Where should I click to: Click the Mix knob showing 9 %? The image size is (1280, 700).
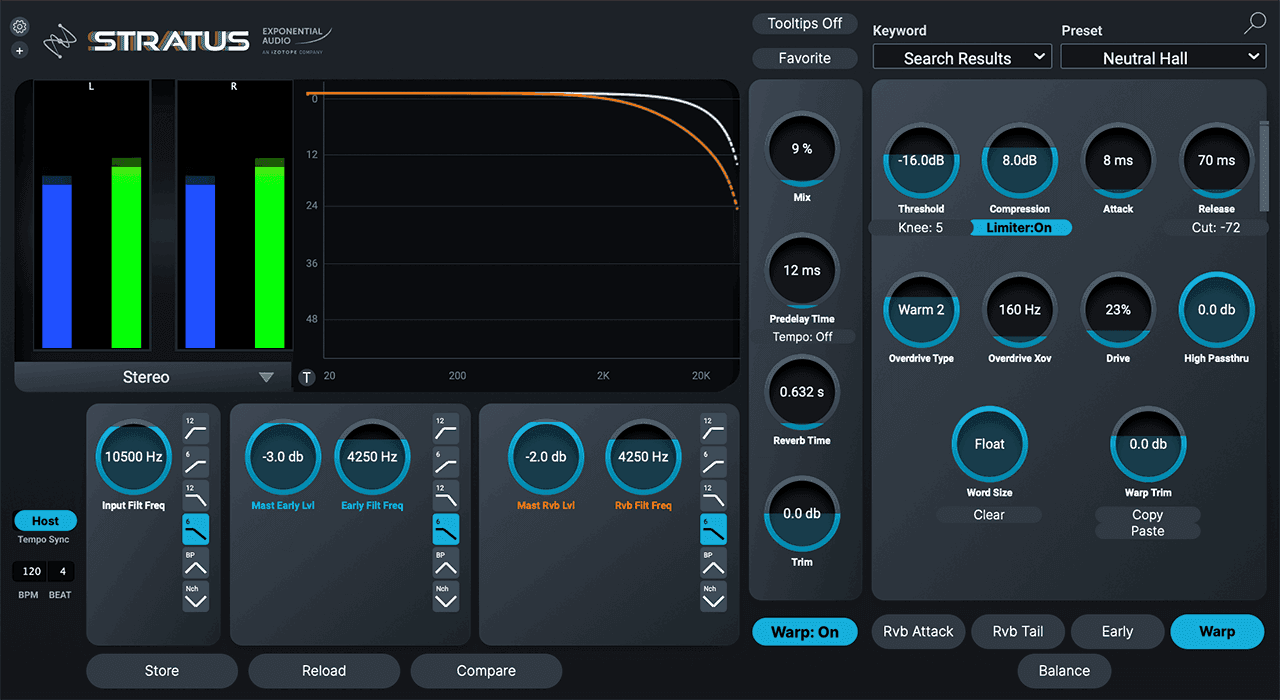(802, 149)
